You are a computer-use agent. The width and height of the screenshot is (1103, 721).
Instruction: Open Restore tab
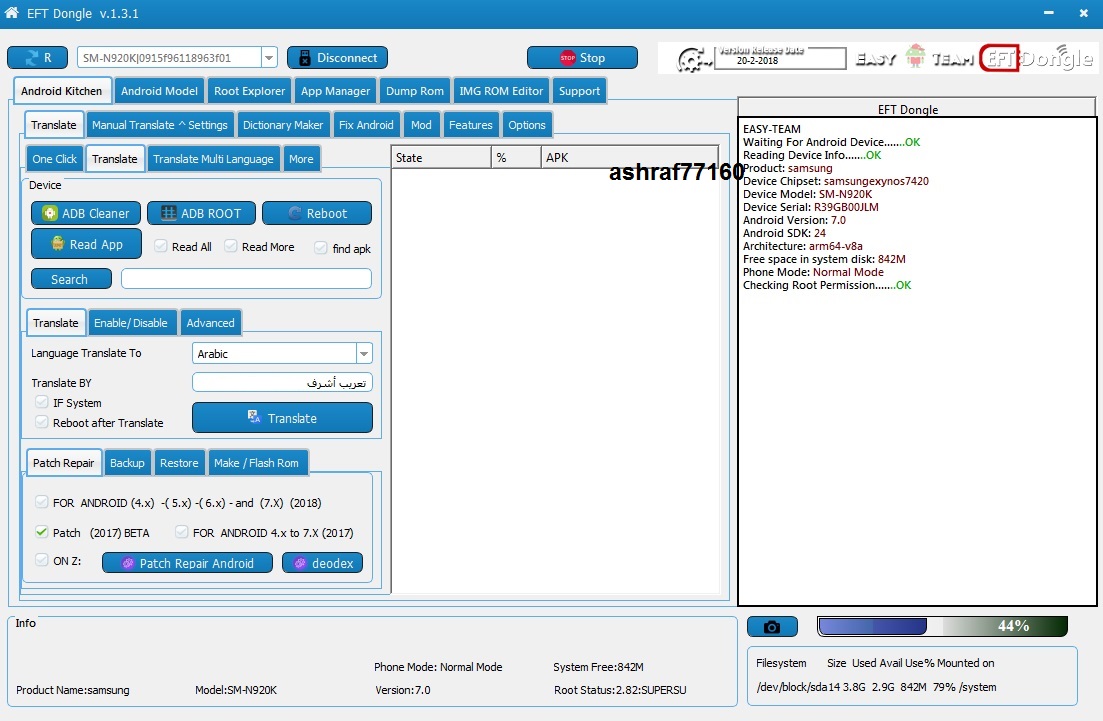(179, 463)
